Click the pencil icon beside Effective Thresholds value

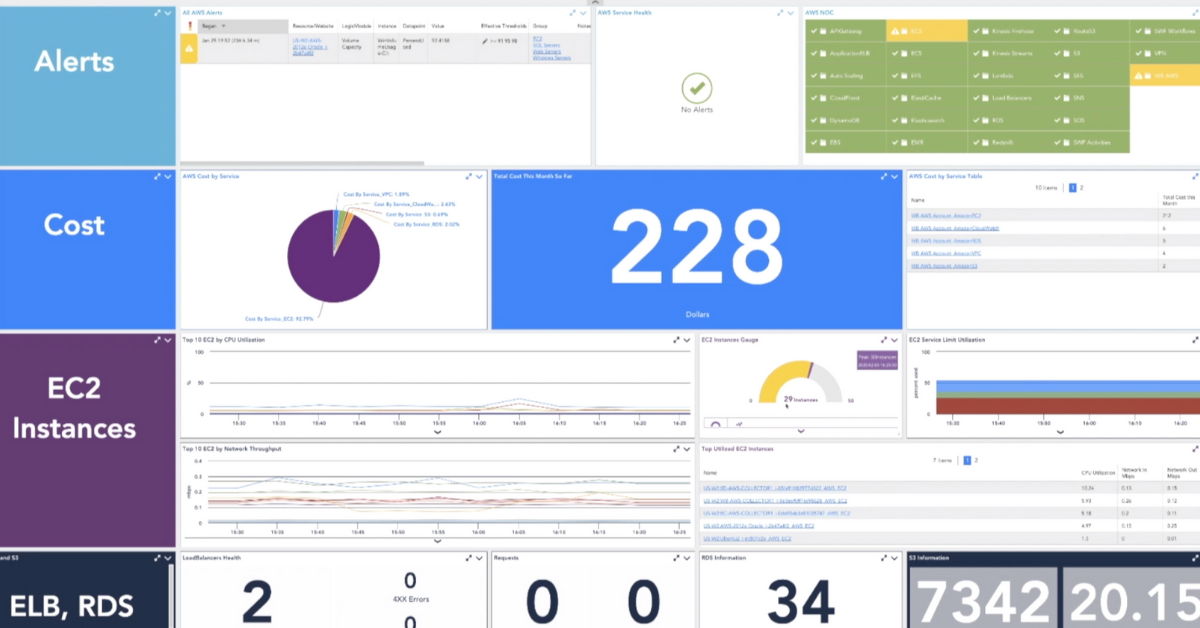[485, 41]
